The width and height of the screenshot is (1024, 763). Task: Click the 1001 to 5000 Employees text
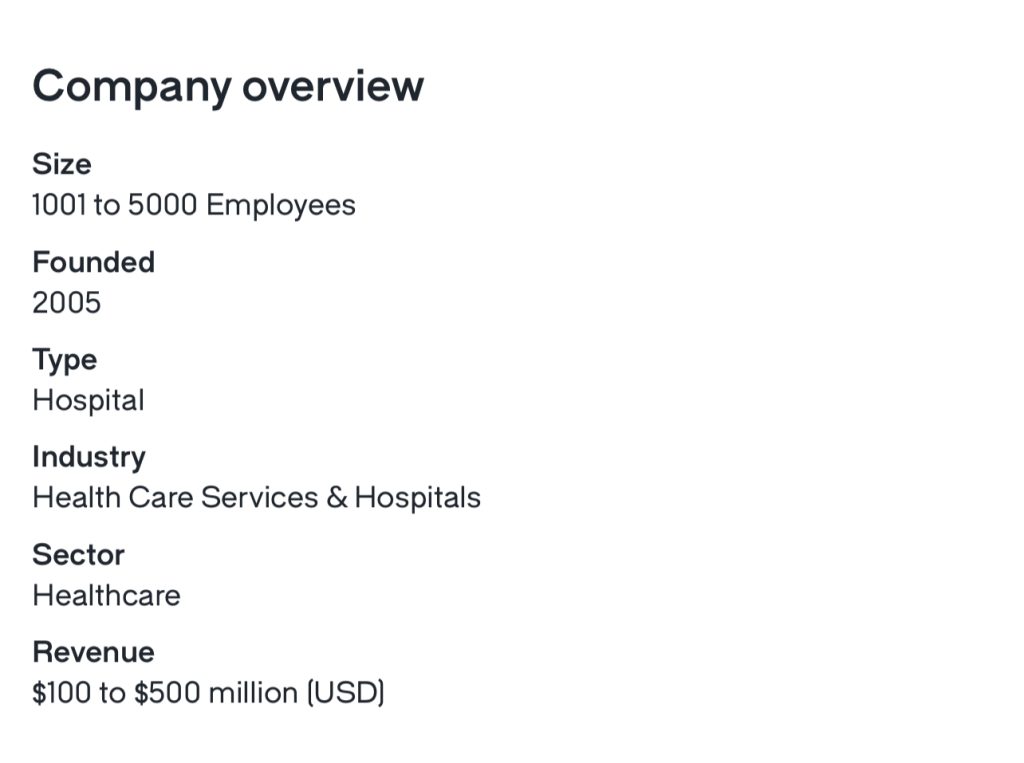(194, 205)
